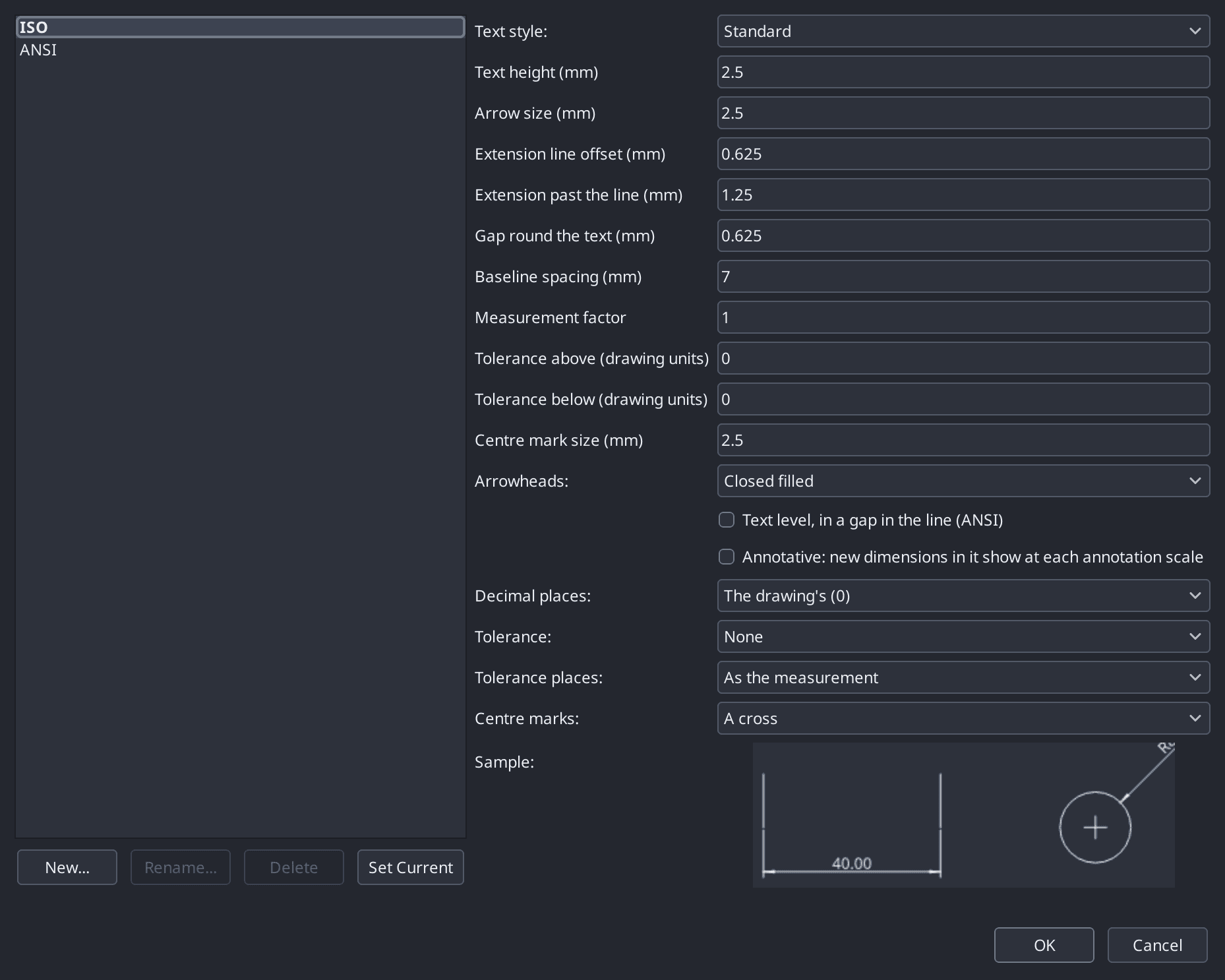Screen dimensions: 1225x980
Task: Click the Delete button
Action: (x=294, y=867)
